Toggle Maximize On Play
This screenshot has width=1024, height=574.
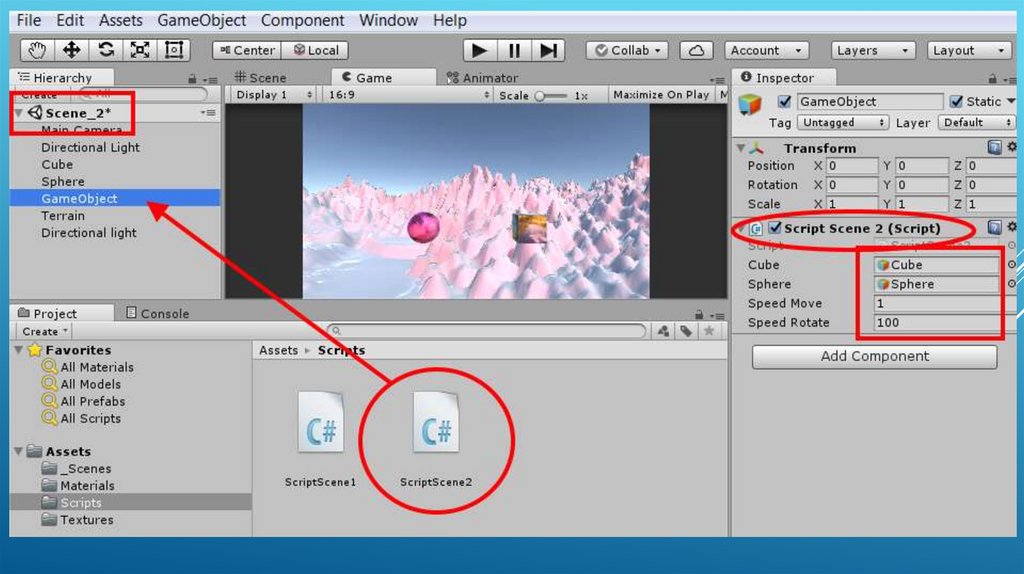point(661,95)
